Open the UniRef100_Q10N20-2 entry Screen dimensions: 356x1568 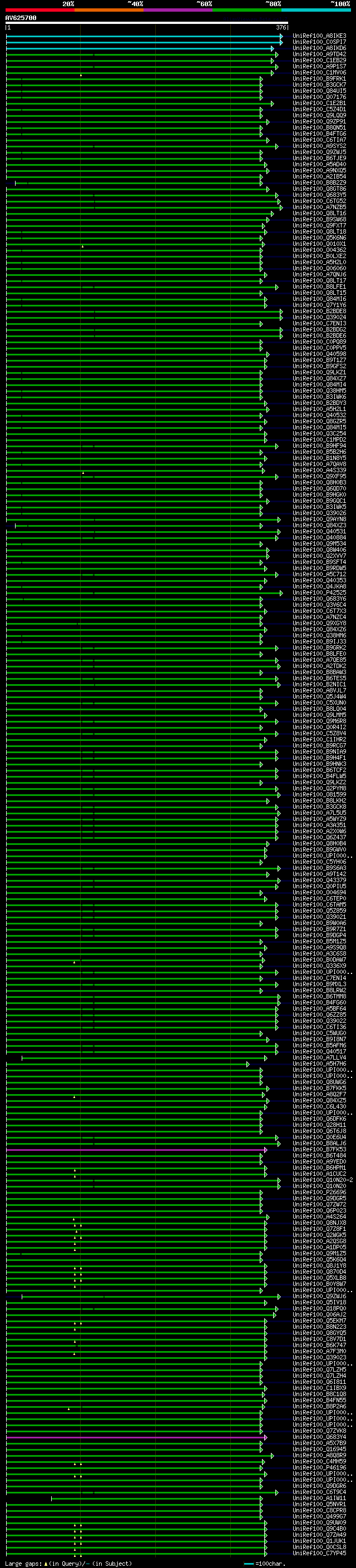323,1180
